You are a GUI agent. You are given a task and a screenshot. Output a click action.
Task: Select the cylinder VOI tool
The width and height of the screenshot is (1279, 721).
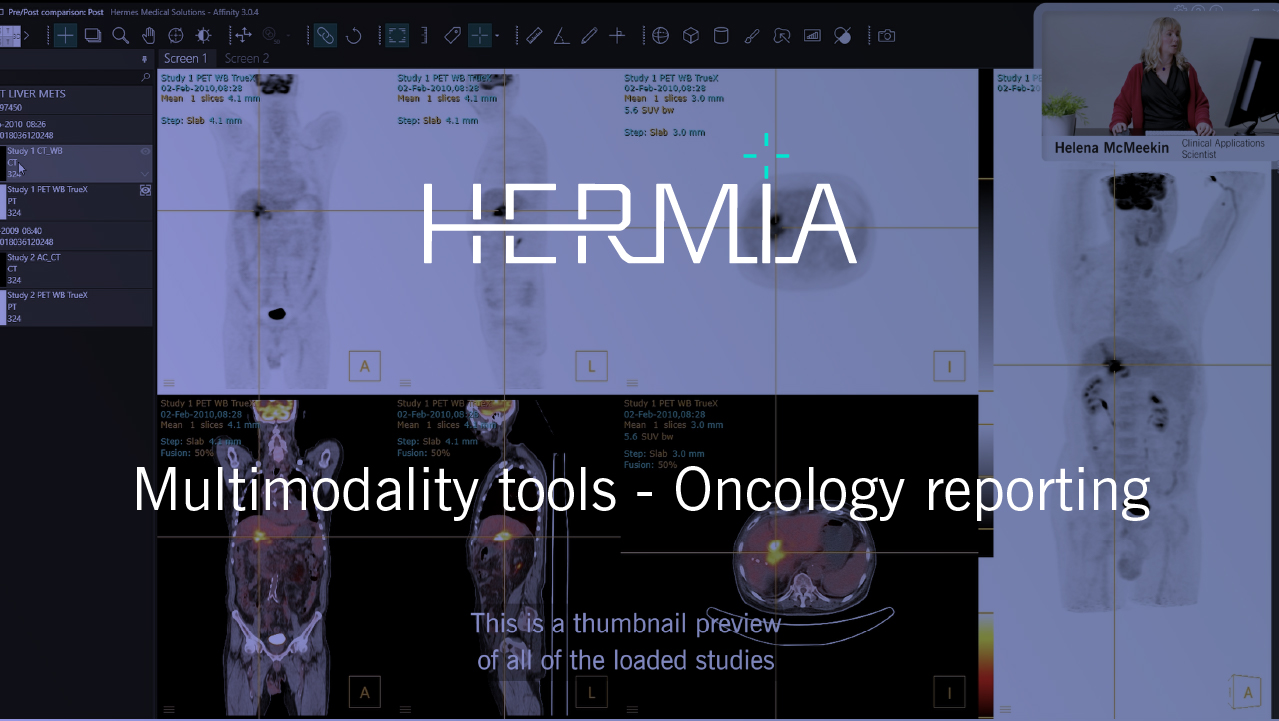click(720, 36)
